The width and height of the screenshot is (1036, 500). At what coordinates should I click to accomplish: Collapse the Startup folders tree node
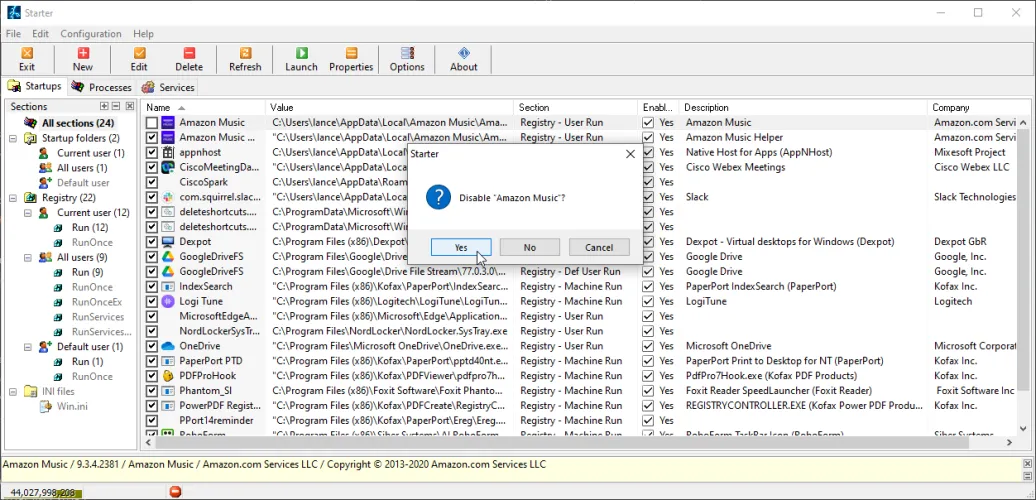(x=12, y=138)
